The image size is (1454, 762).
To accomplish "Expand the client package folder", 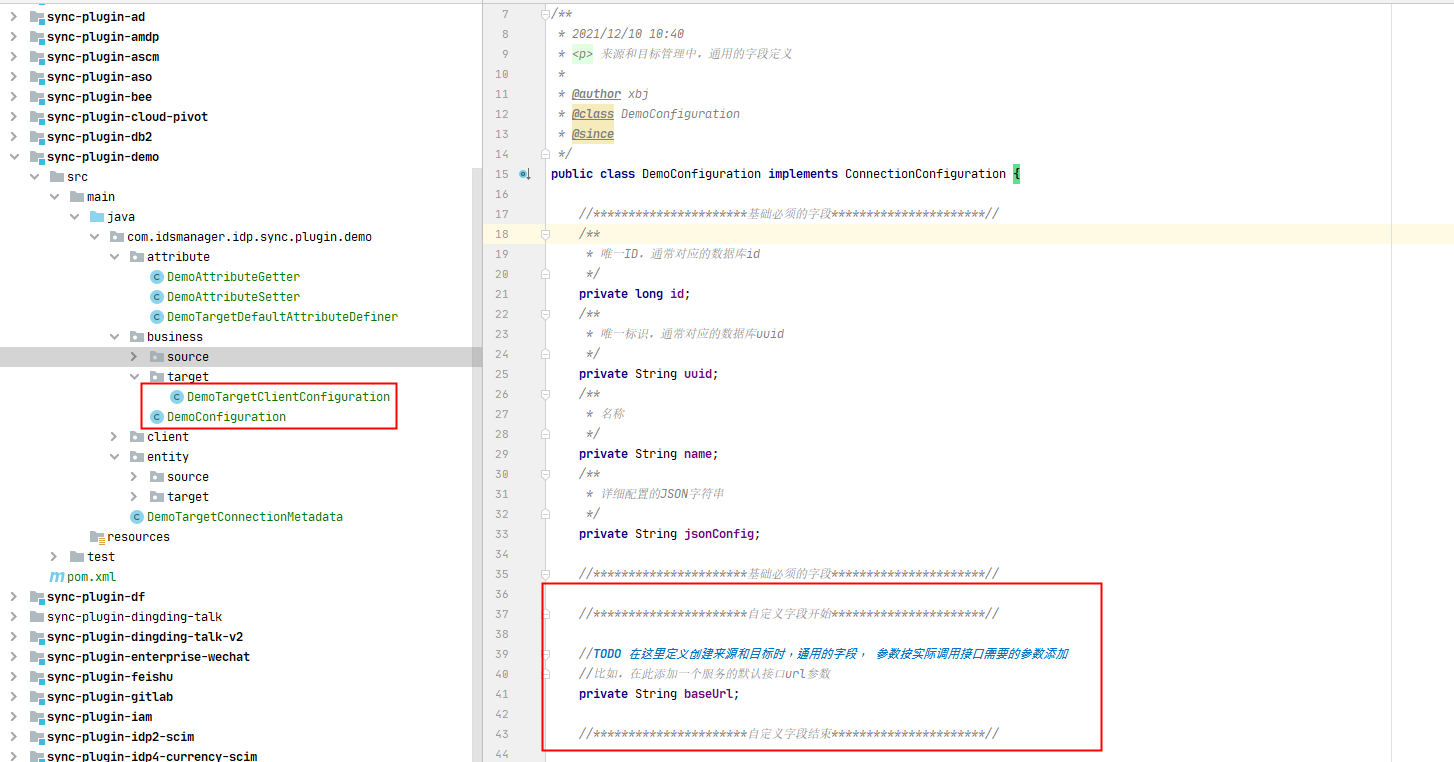I will tap(115, 437).
